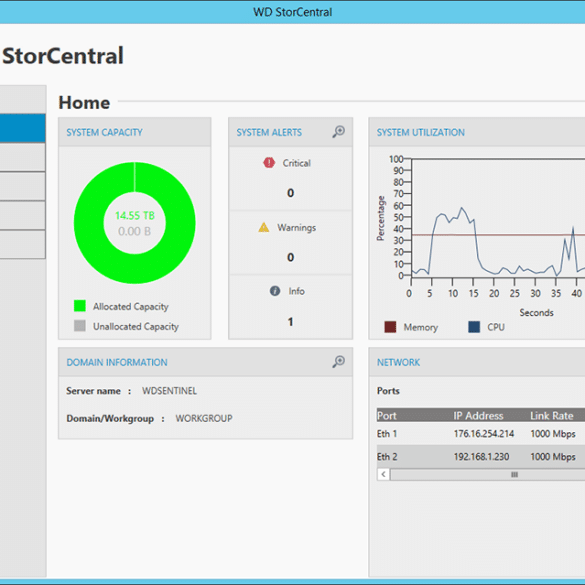The height and width of the screenshot is (585, 585).
Task: Click the System Utilization panel title
Action: (x=420, y=132)
